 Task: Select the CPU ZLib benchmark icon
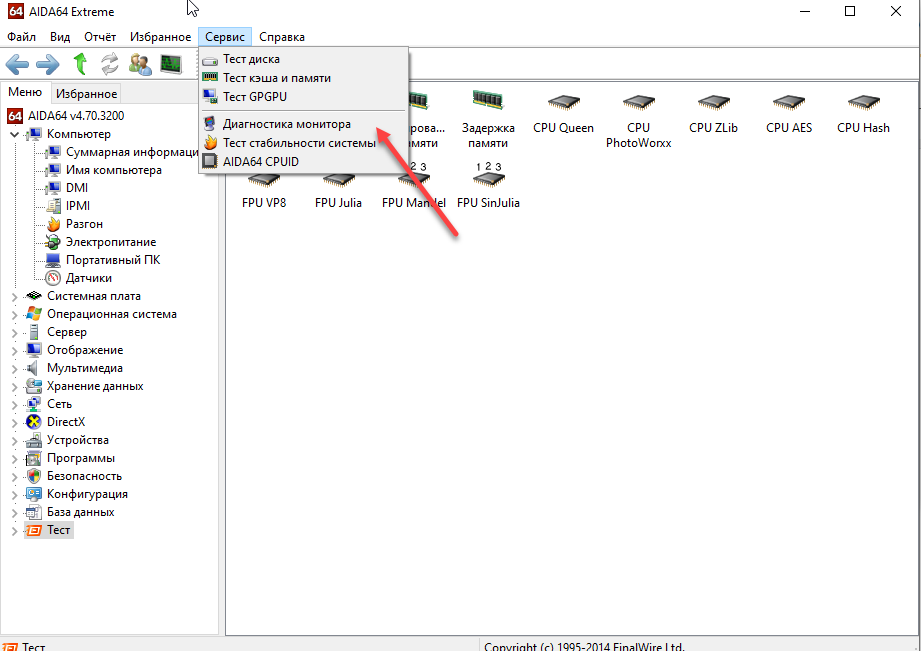(x=714, y=103)
